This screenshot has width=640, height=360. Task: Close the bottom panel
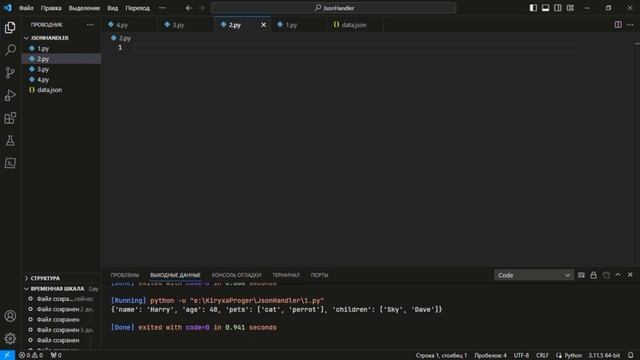pyautogui.click(x=630, y=275)
